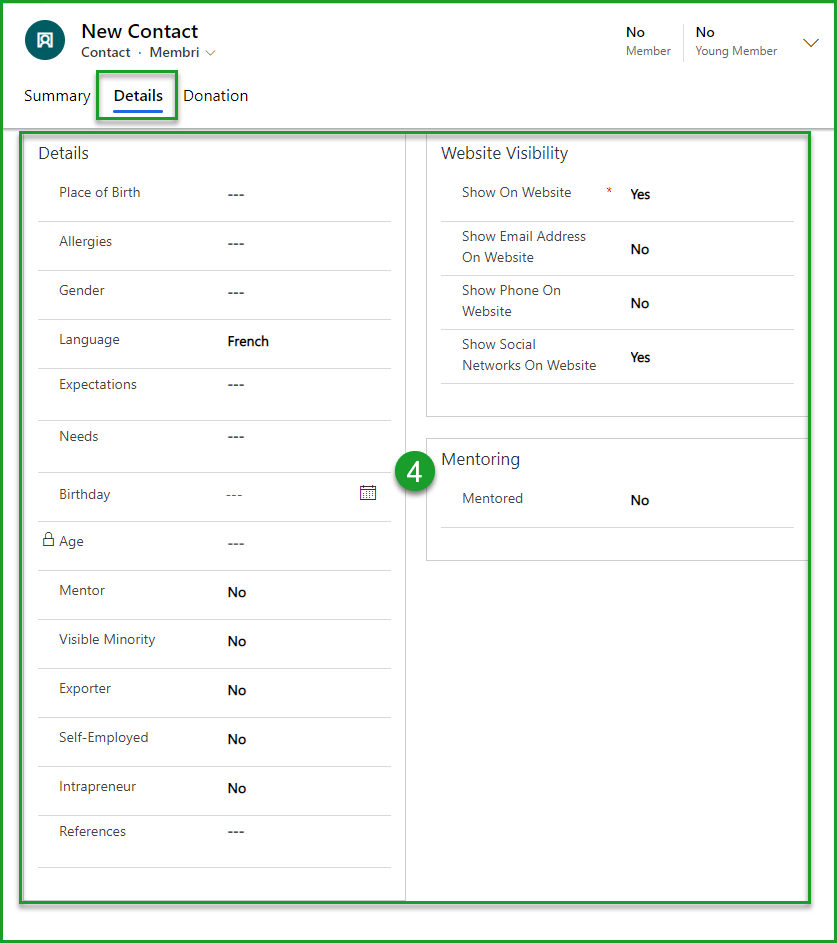Click the Visible Minority value
This screenshot has width=837, height=943.
pos(237,641)
